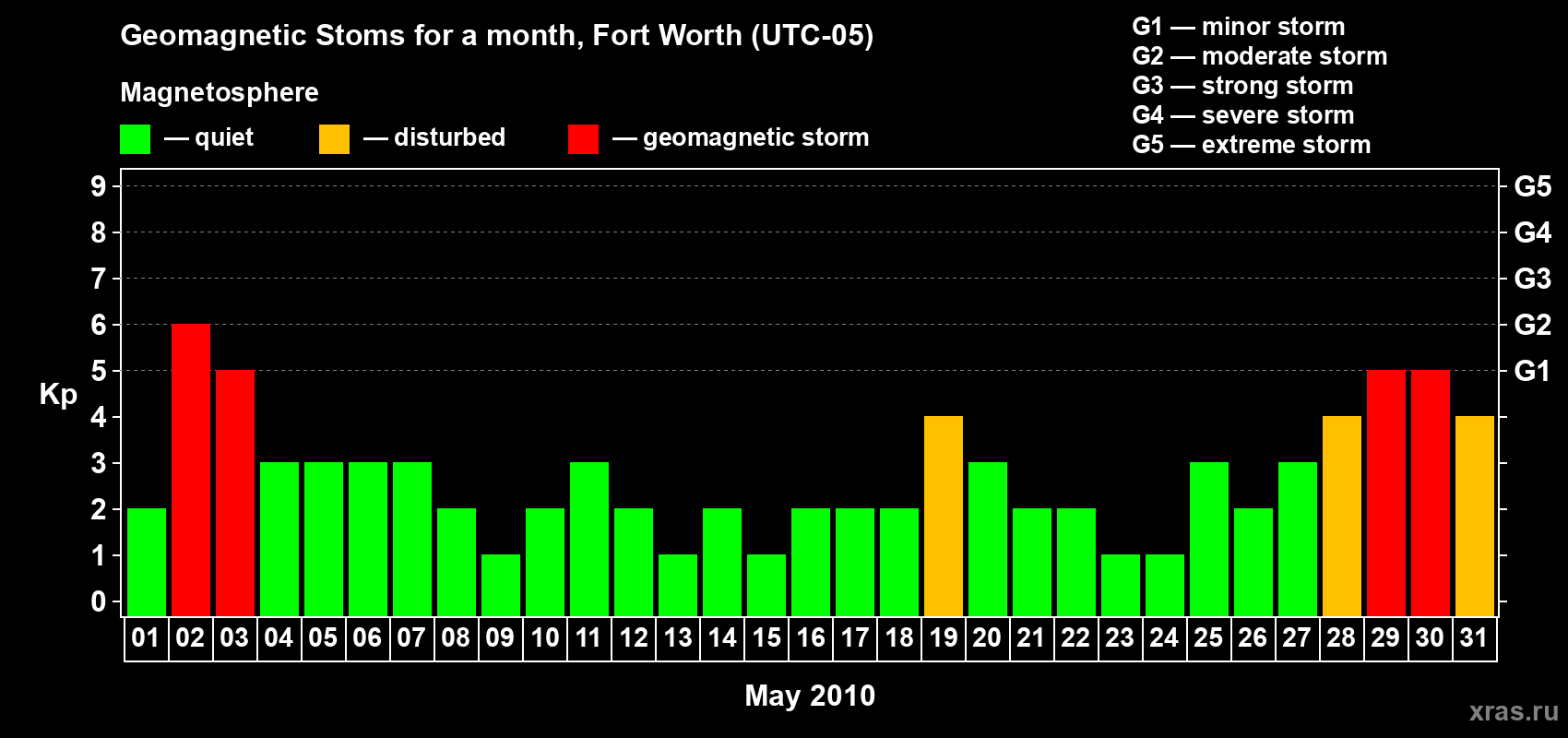Click the Kp value '0' on the y-axis

pyautogui.click(x=99, y=601)
